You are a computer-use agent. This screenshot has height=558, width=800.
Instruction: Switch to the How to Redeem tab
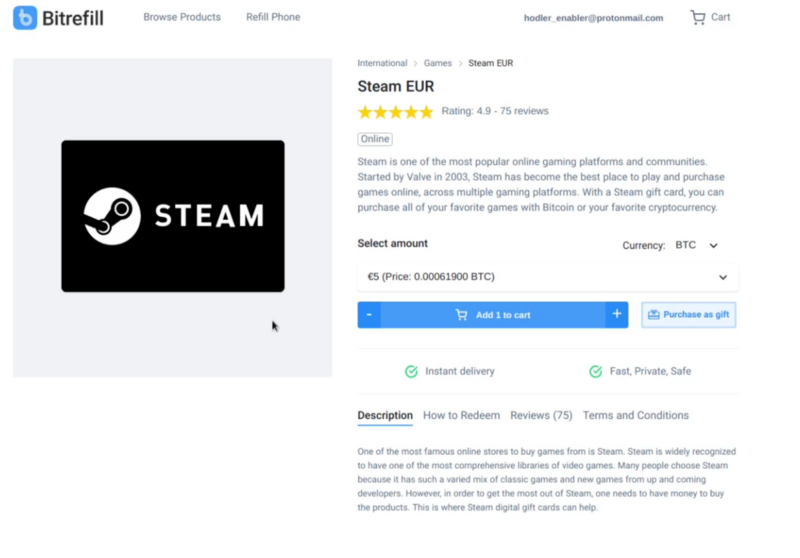coord(461,415)
